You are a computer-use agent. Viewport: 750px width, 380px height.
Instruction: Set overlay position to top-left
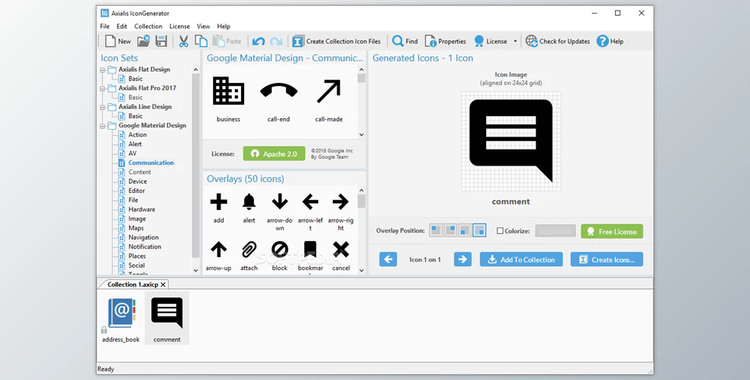tap(435, 230)
